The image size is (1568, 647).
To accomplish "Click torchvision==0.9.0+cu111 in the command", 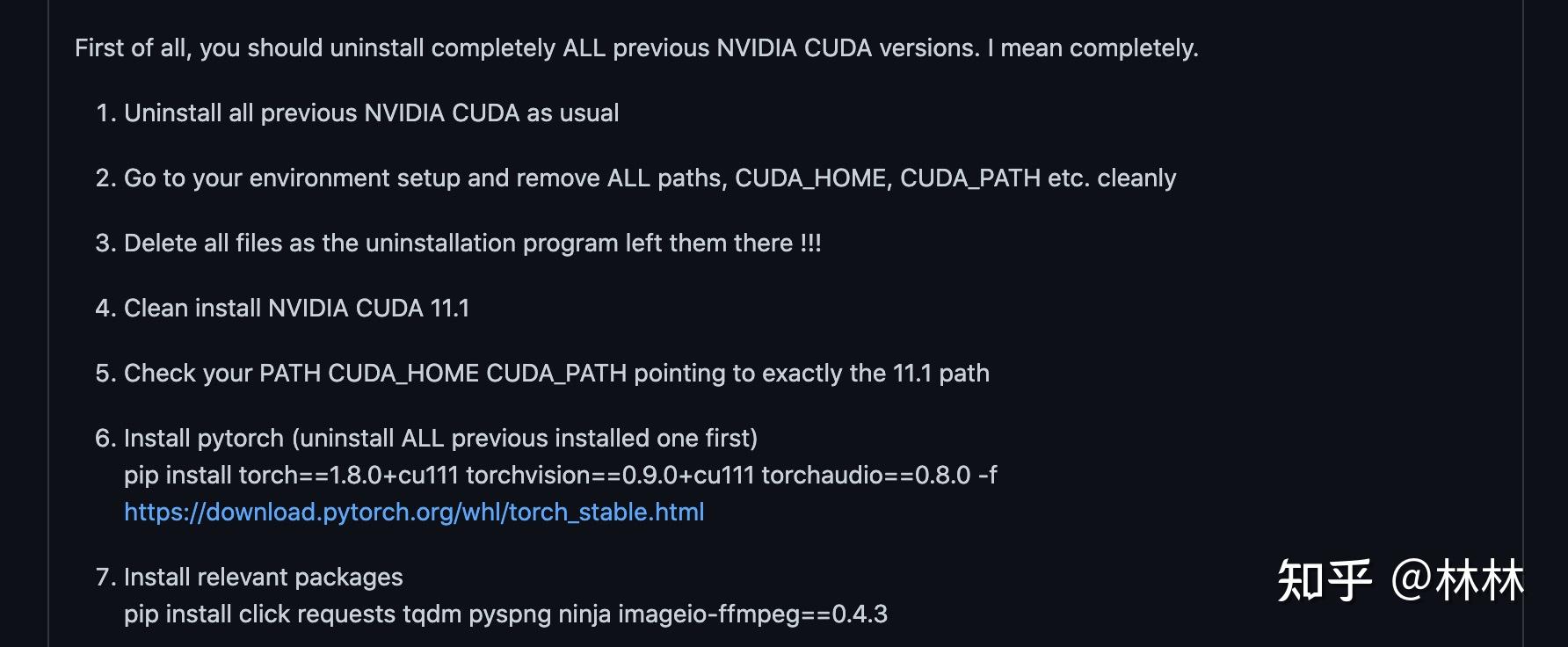I will tap(610, 475).
